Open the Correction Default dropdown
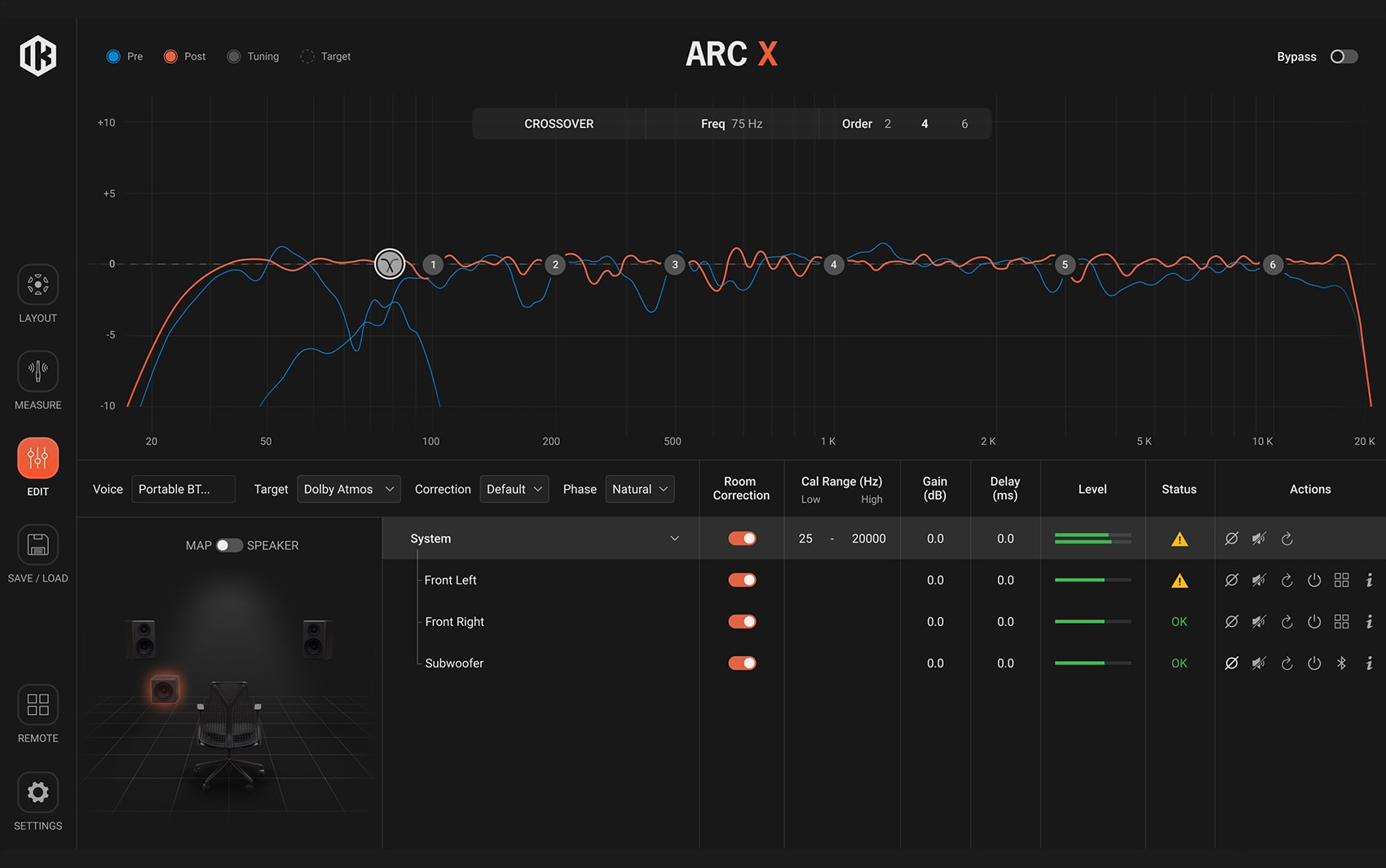Image resolution: width=1386 pixels, height=868 pixels. [514, 489]
